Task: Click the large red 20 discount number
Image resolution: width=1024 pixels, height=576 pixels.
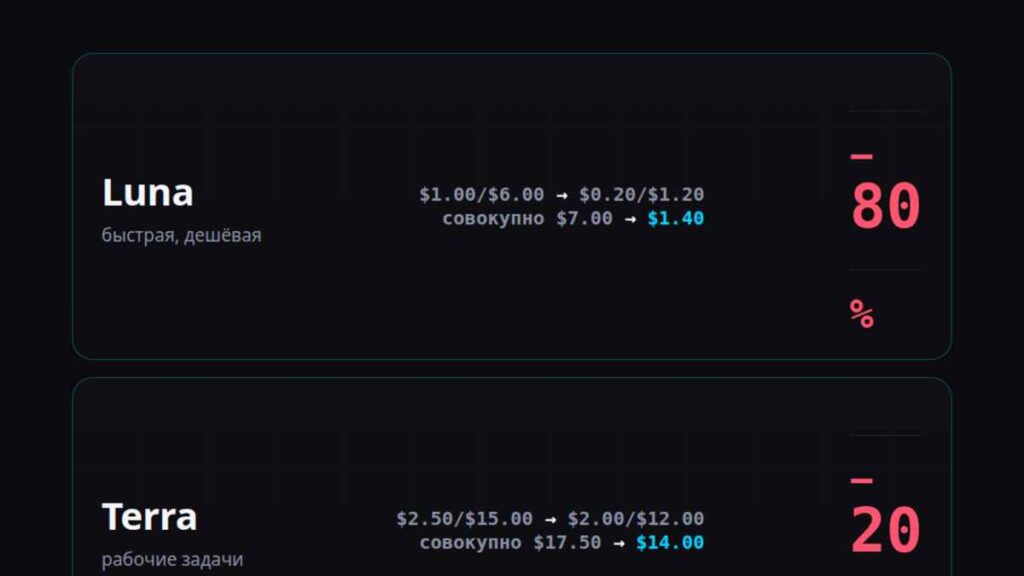Action: point(886,530)
